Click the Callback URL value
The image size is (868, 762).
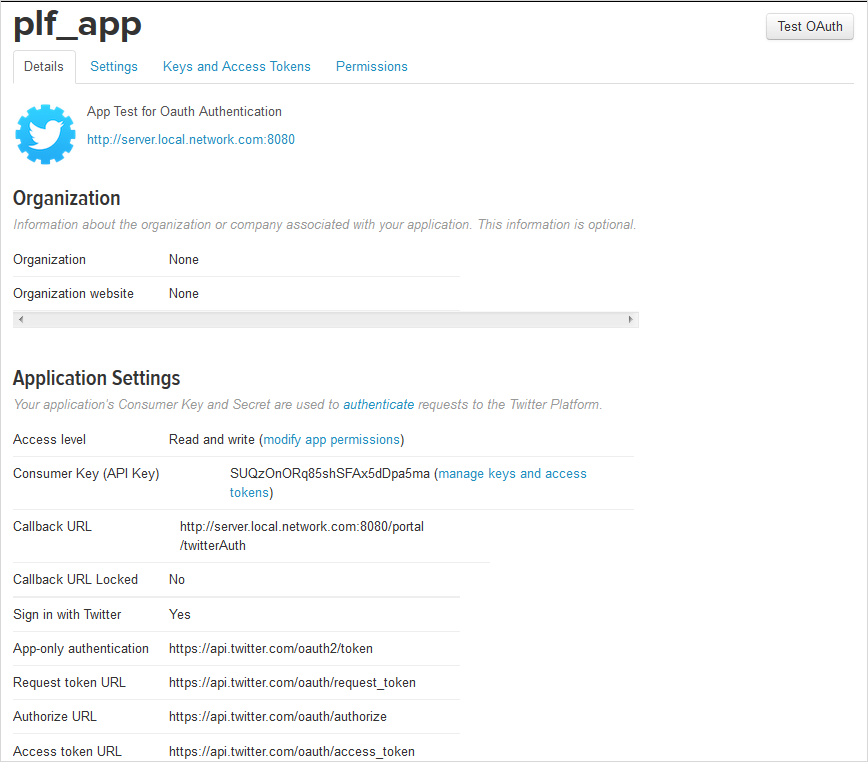click(x=302, y=536)
